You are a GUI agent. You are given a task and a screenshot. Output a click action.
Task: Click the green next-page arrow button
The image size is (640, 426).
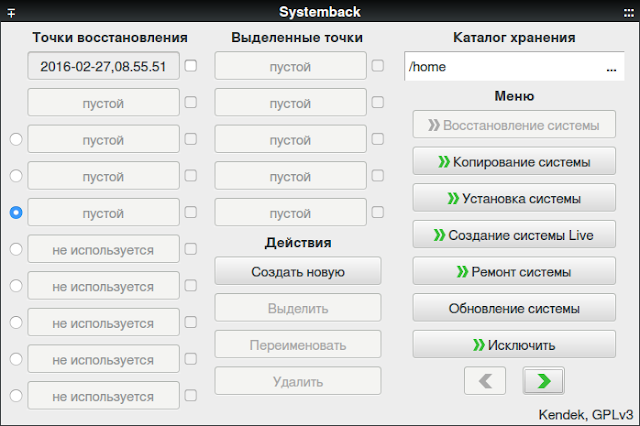click(x=543, y=381)
